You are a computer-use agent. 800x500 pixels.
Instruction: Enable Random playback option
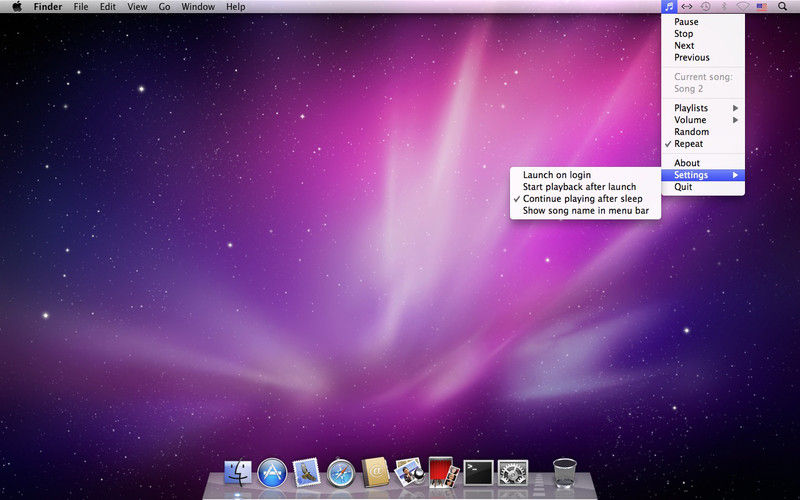703,132
